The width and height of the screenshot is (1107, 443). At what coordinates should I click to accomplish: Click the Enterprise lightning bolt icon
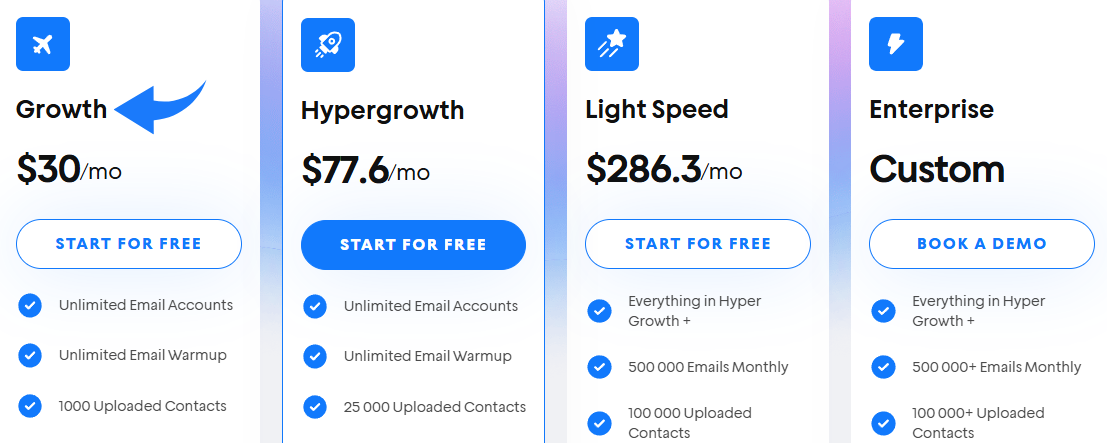[895, 45]
